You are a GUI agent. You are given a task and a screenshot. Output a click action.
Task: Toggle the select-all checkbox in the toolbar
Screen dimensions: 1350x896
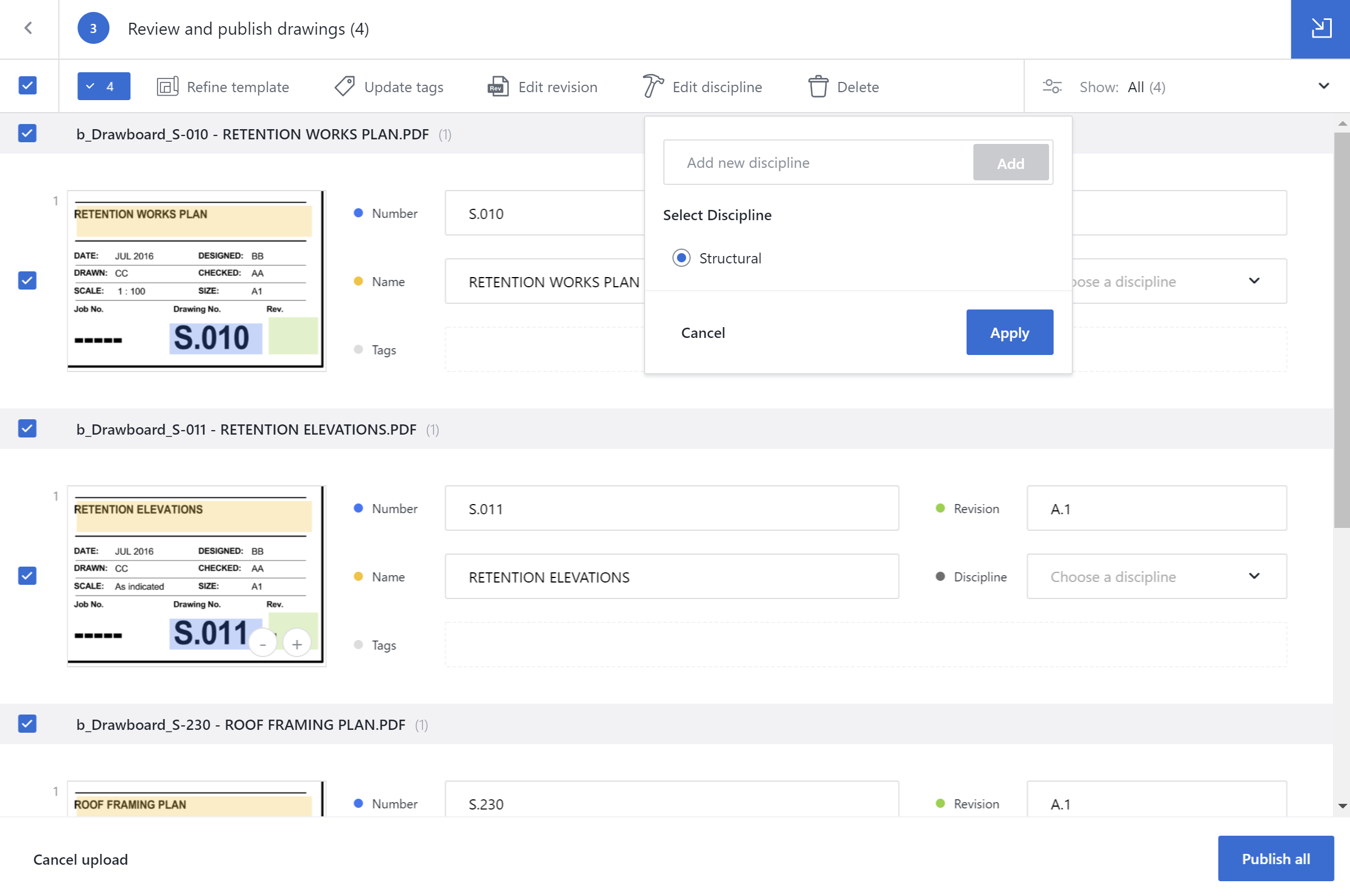(x=27, y=86)
